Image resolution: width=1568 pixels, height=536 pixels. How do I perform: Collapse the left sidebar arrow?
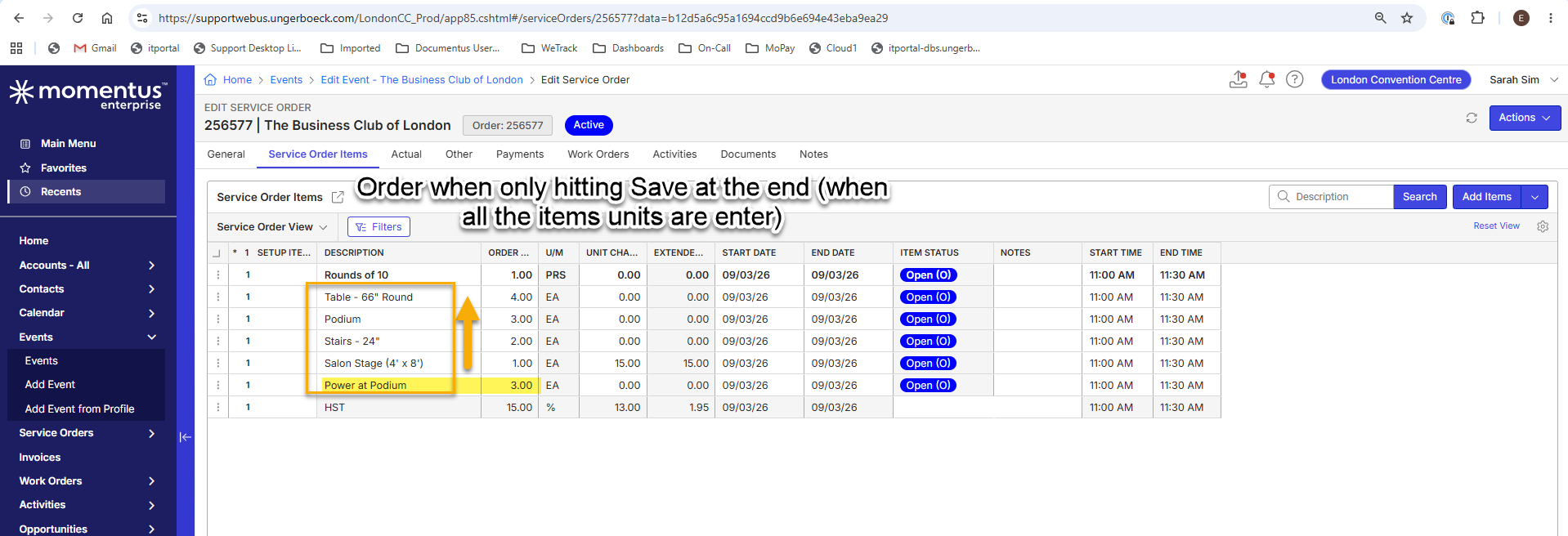pos(186,437)
